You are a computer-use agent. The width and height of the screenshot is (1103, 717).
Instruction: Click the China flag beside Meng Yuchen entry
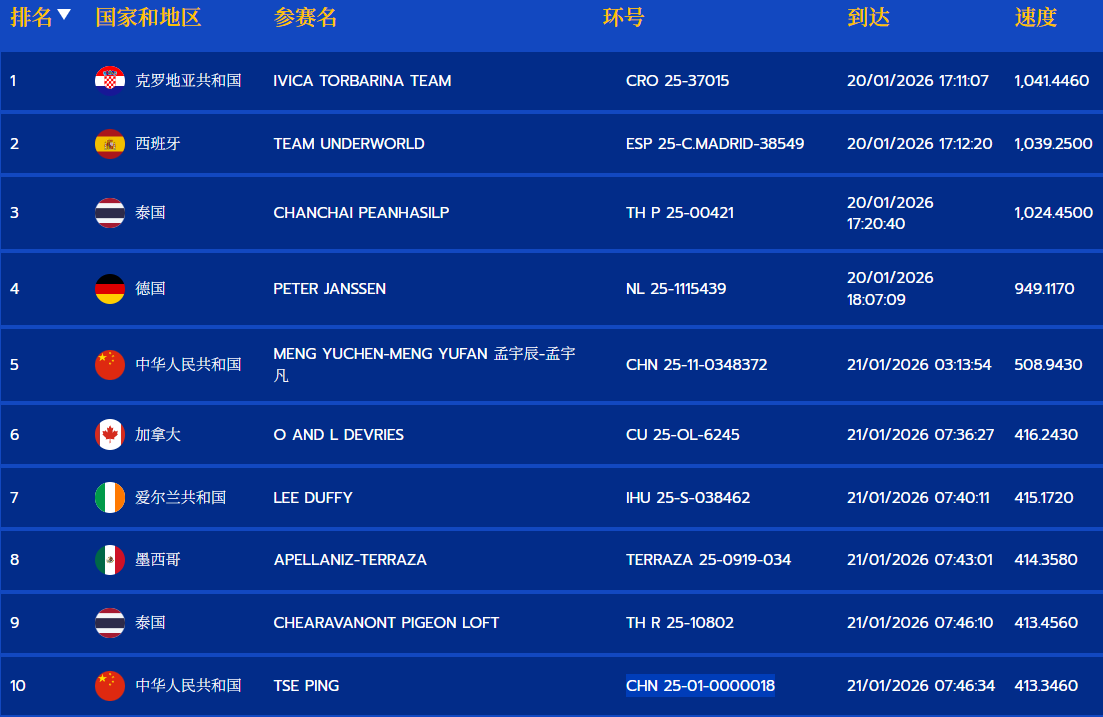pyautogui.click(x=110, y=365)
